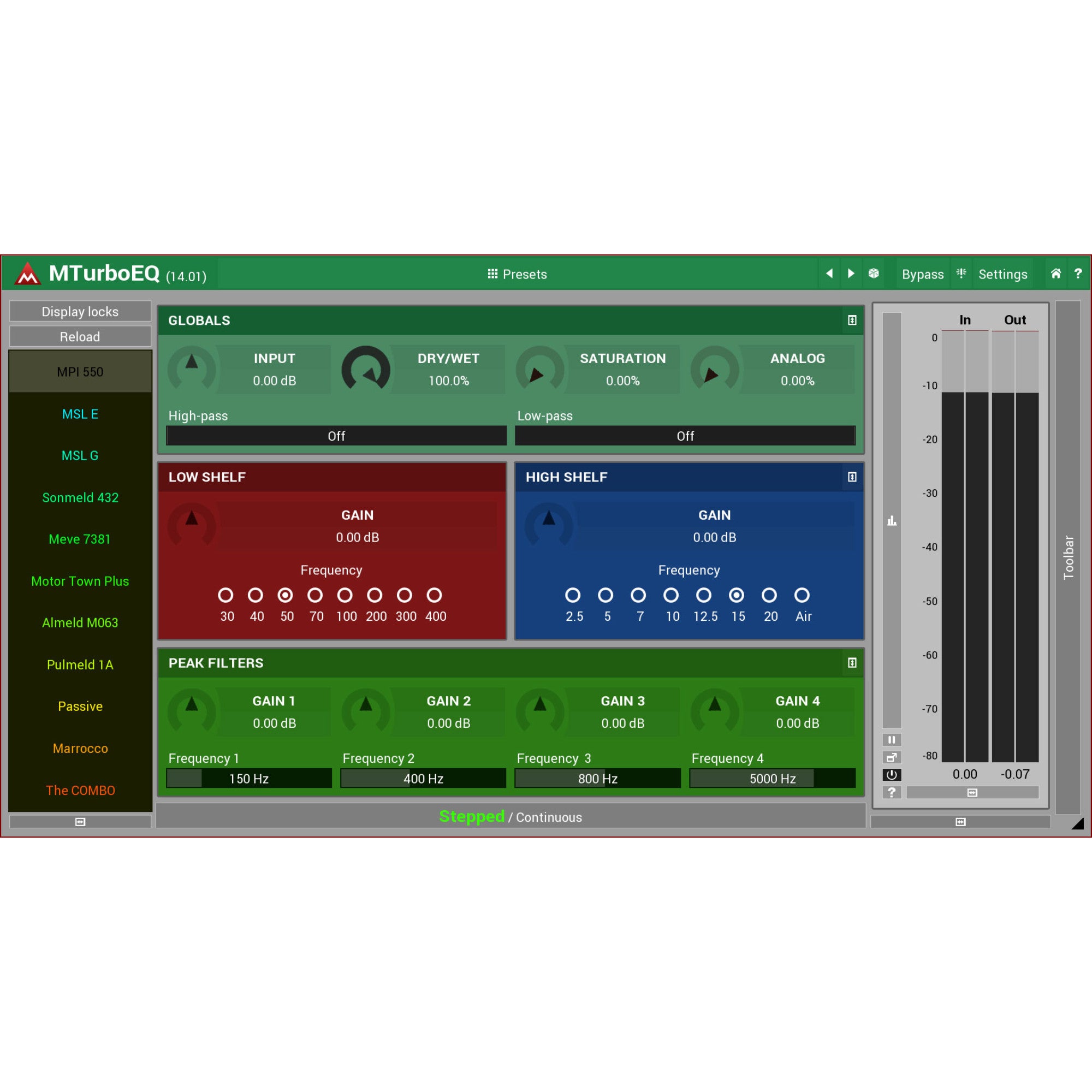Collapse the HIGH SHELF panel
The width and height of the screenshot is (1092, 1092).
pos(852,477)
